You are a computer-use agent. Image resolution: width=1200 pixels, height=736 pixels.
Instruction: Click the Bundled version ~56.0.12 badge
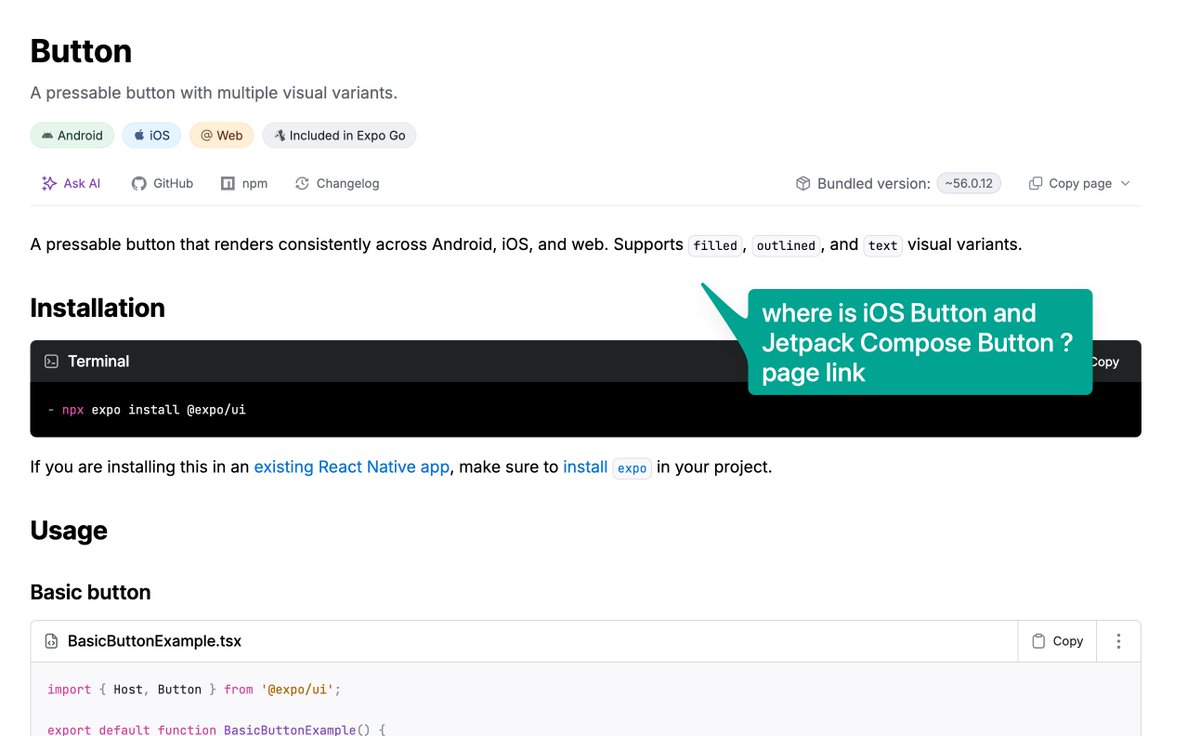969,184
